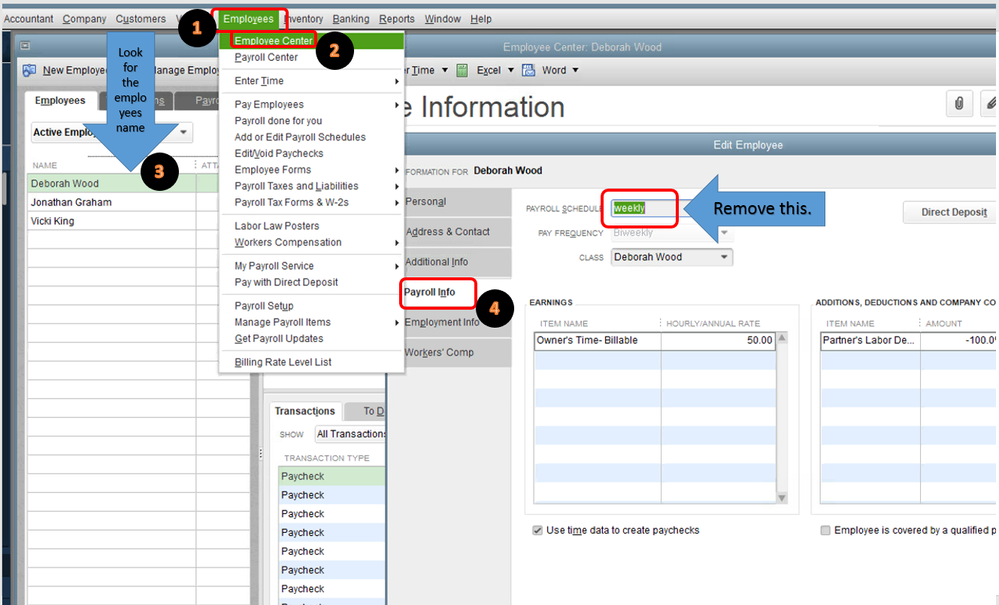The height and width of the screenshot is (605, 999).
Task: Open the Pay Frequency dropdown arrow
Action: coord(724,233)
